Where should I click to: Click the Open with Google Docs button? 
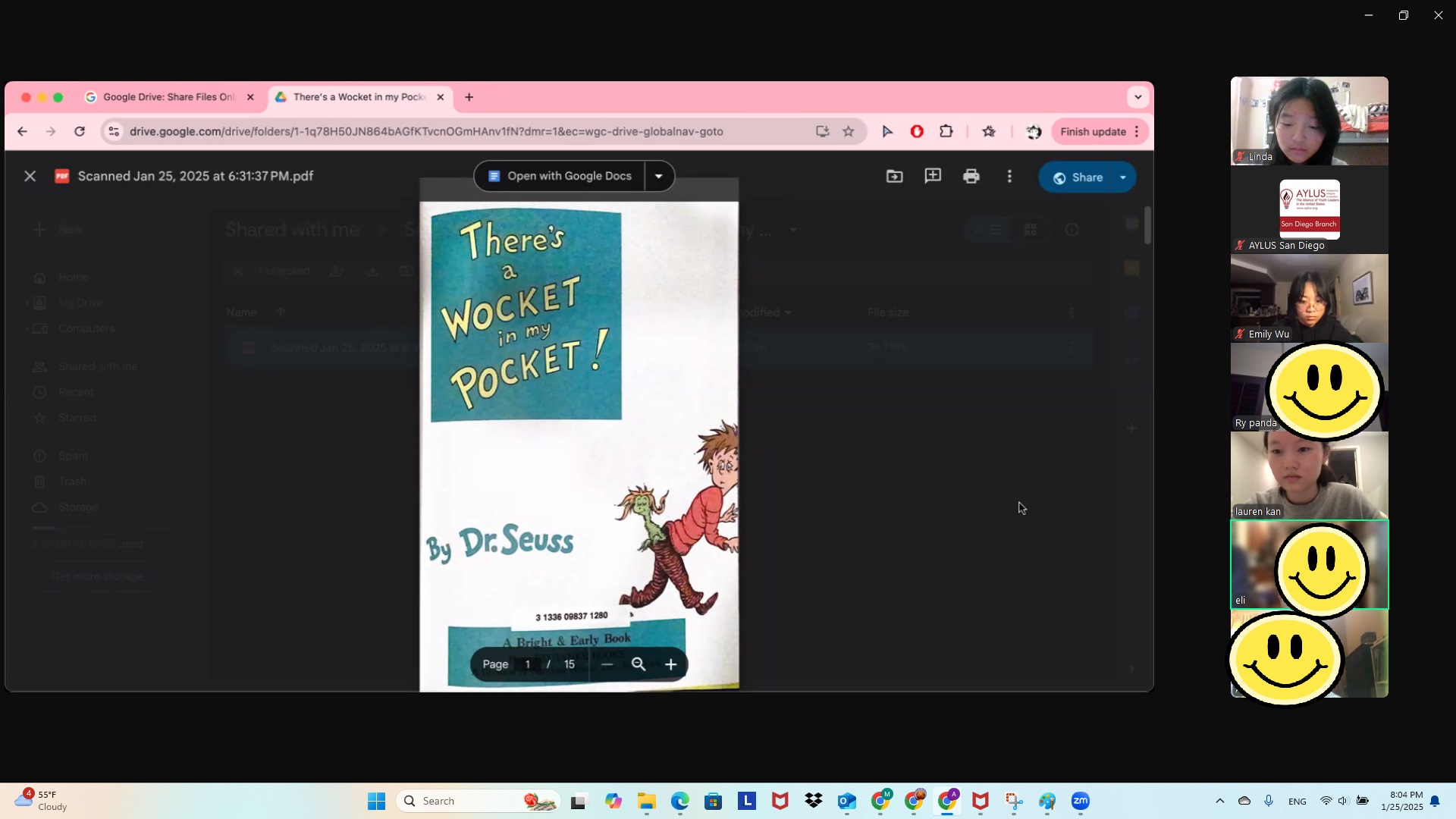(x=560, y=176)
